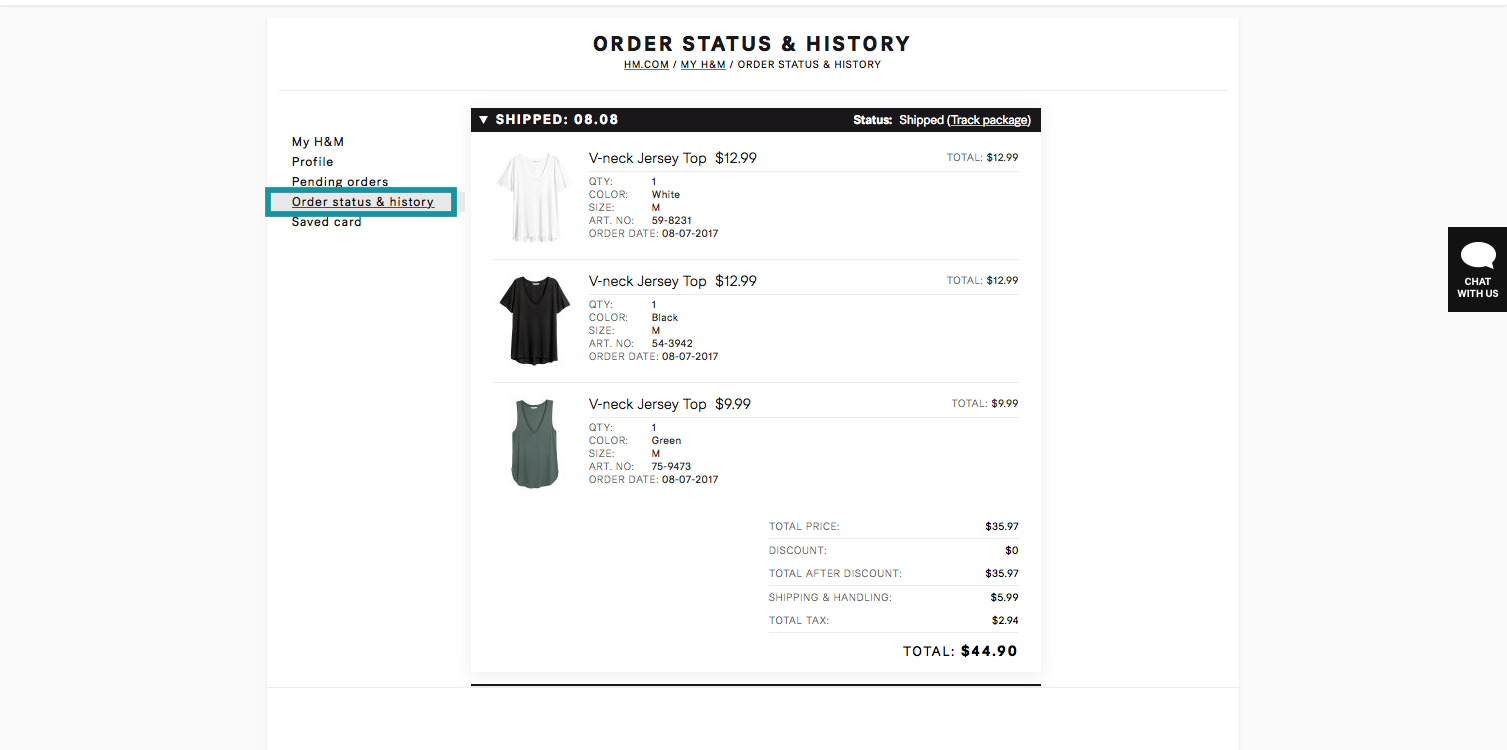The image size is (1507, 750).
Task: Open Pending orders in sidebar
Action: click(x=340, y=182)
